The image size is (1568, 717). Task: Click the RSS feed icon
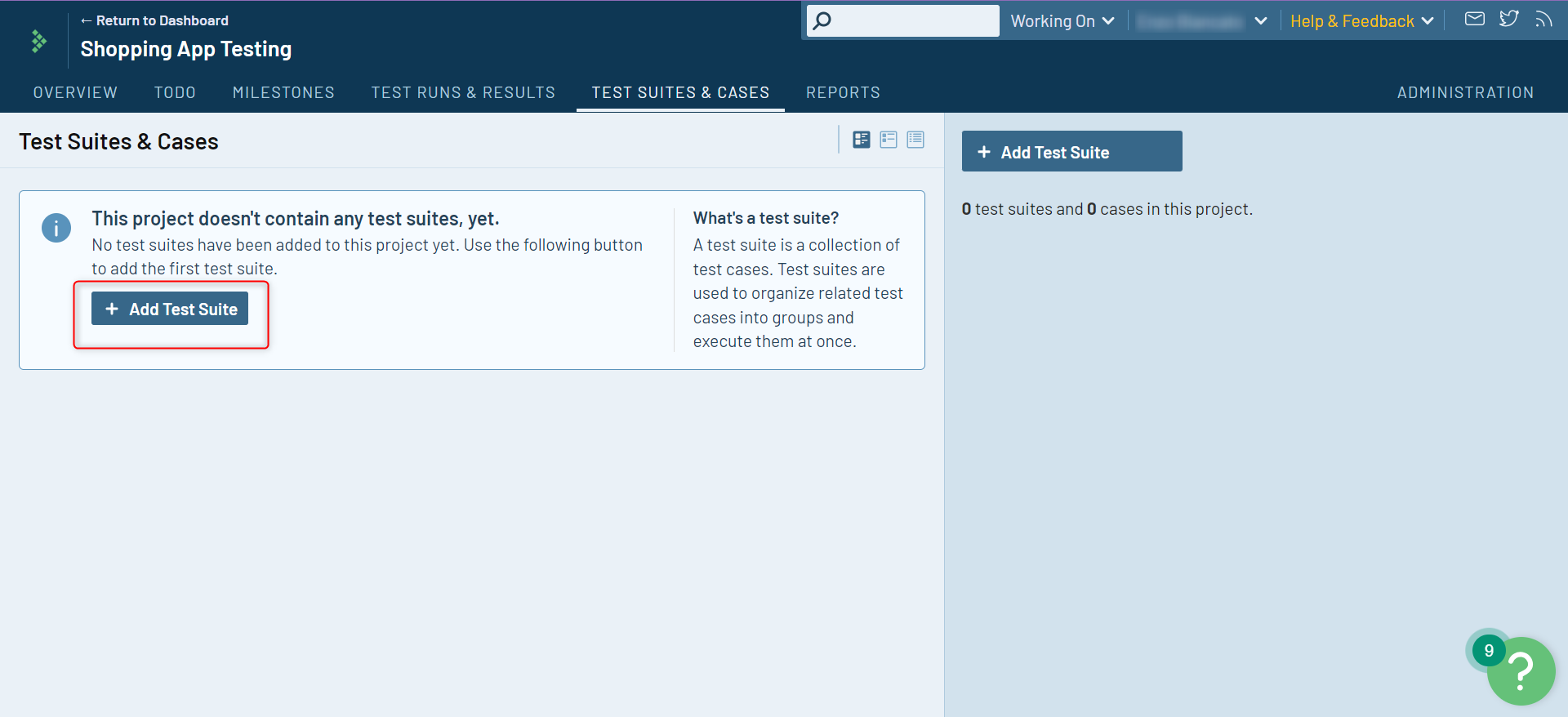click(1543, 20)
